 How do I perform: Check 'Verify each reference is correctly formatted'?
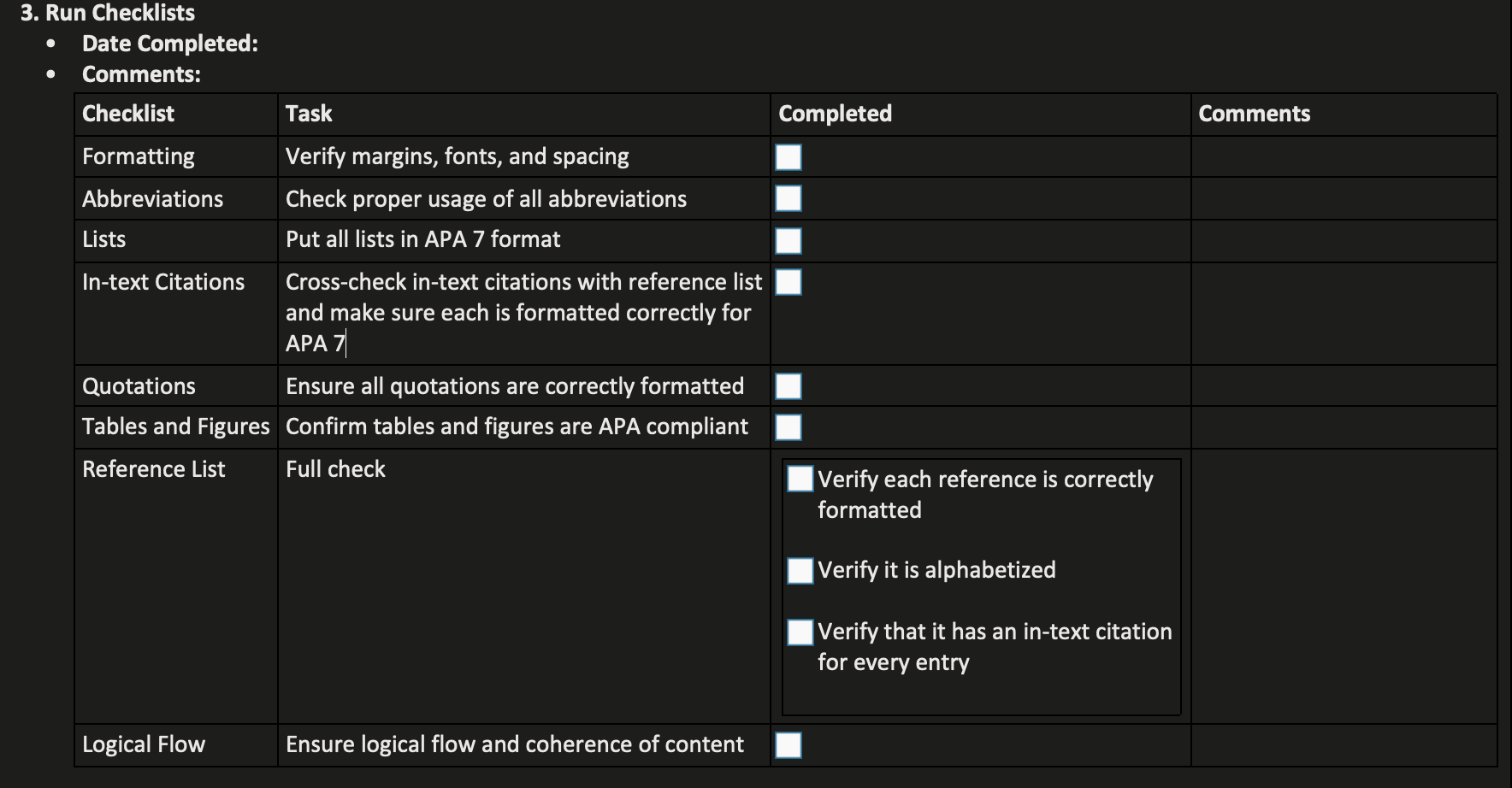[x=800, y=479]
